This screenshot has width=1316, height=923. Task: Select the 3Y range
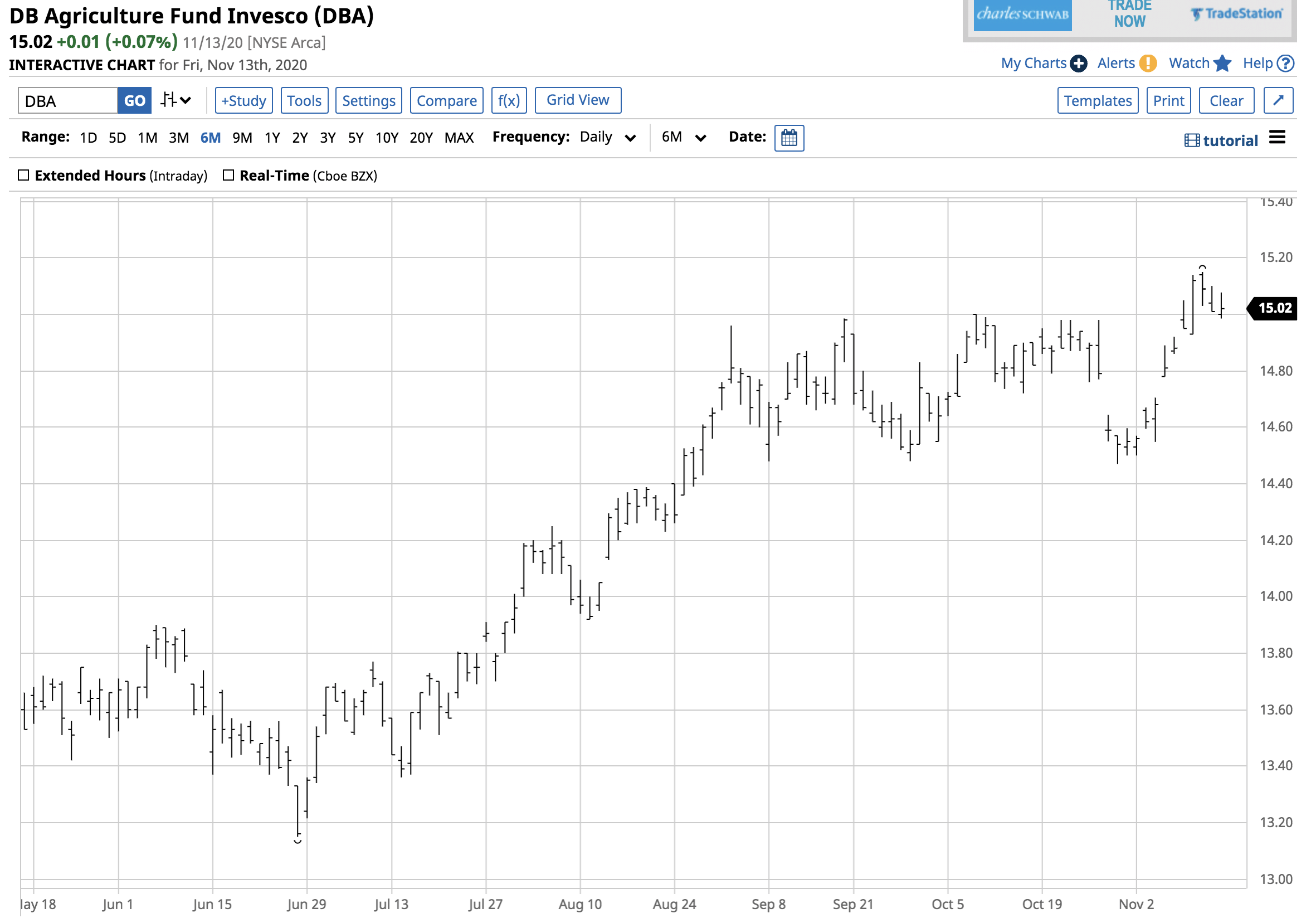pyautogui.click(x=328, y=138)
